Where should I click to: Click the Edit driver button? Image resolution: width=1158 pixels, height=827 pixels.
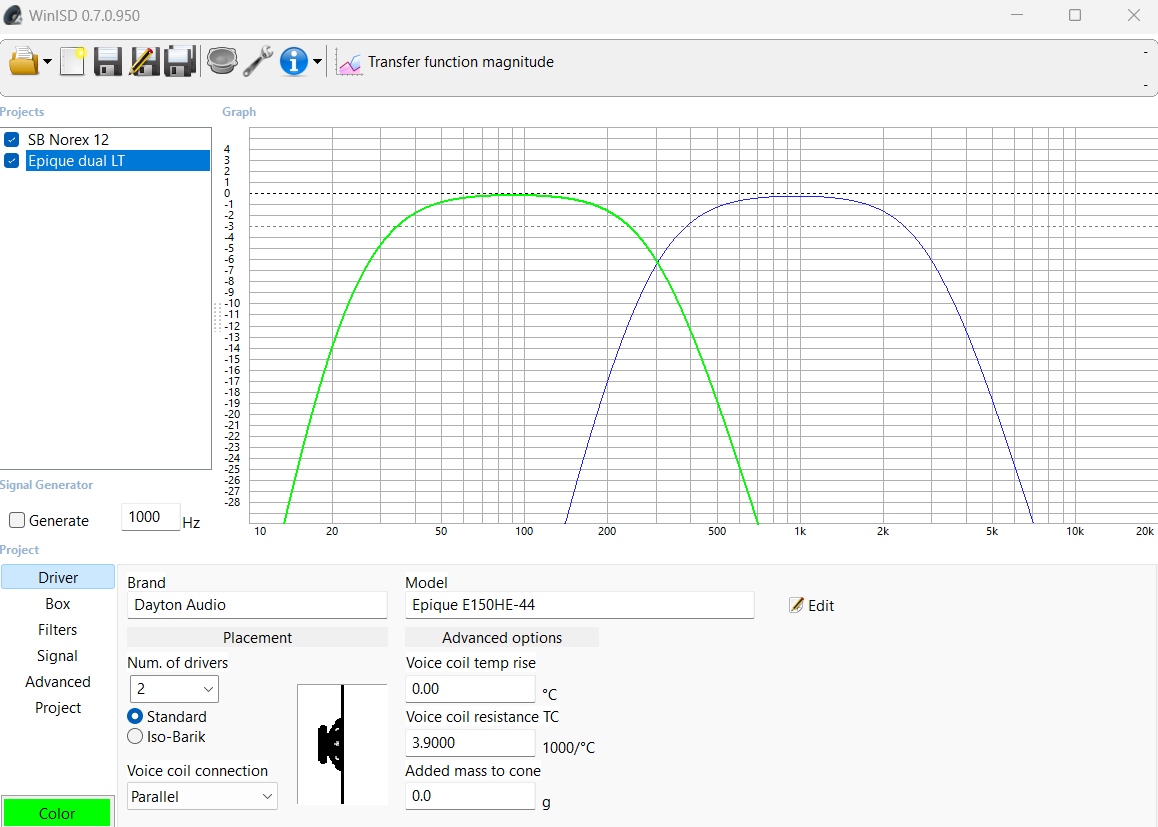tap(812, 605)
